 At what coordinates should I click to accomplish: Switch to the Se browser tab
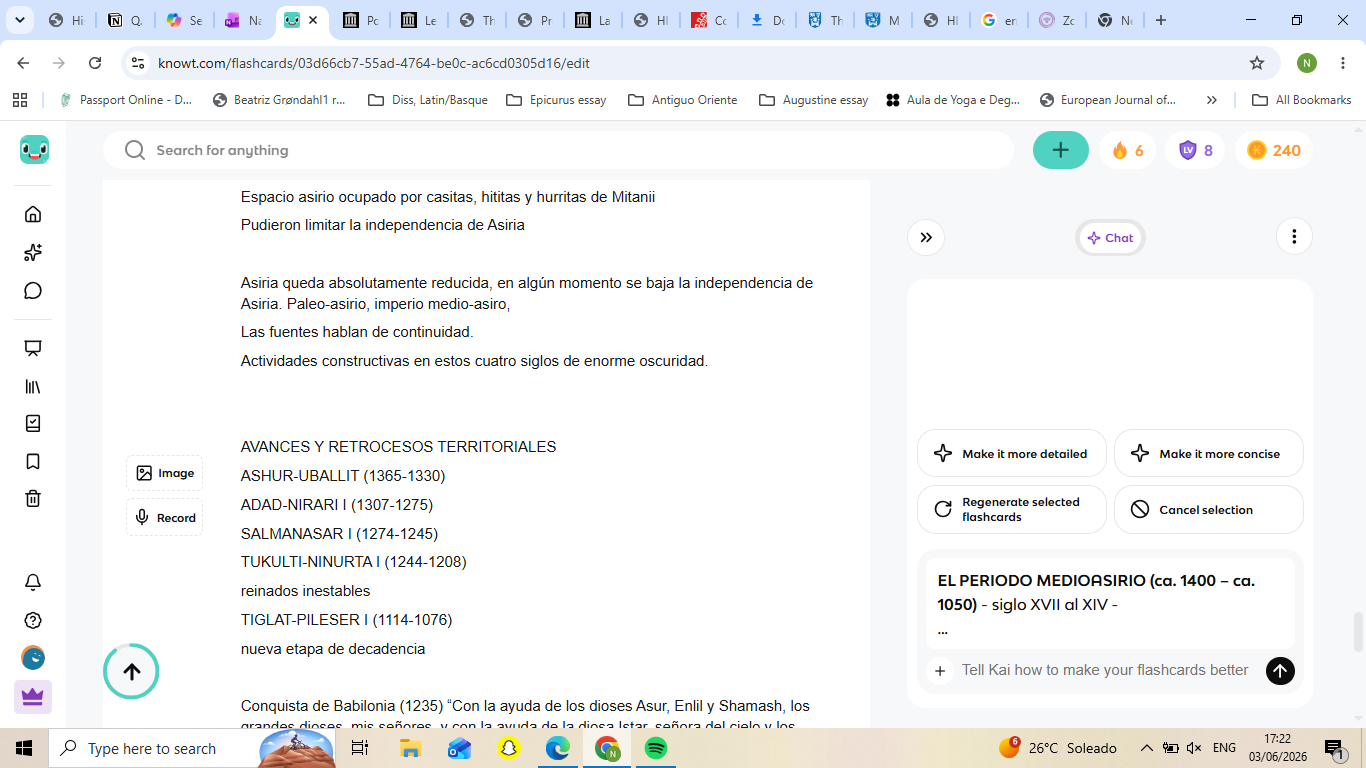(x=184, y=20)
